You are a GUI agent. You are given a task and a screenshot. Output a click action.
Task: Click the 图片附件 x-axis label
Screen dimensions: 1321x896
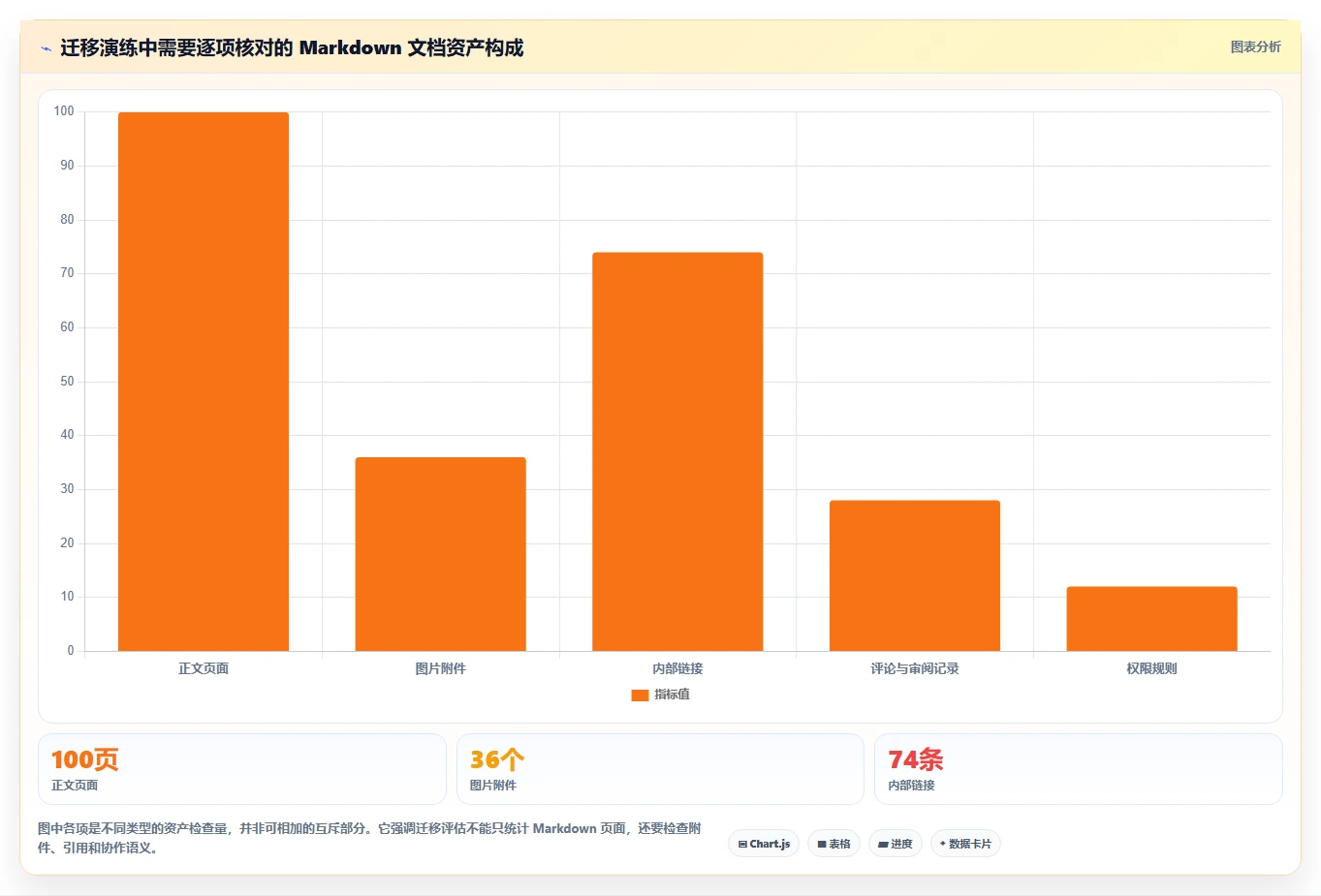(440, 668)
